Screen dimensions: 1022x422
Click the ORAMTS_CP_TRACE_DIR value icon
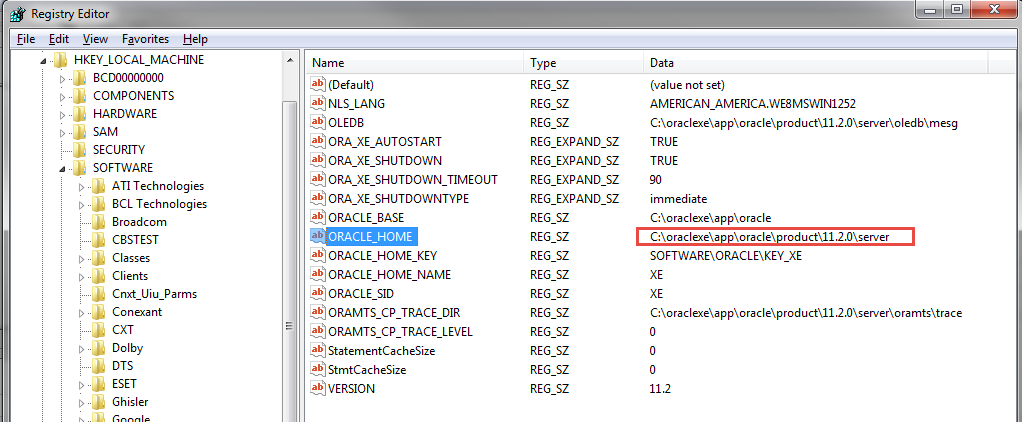tap(317, 312)
